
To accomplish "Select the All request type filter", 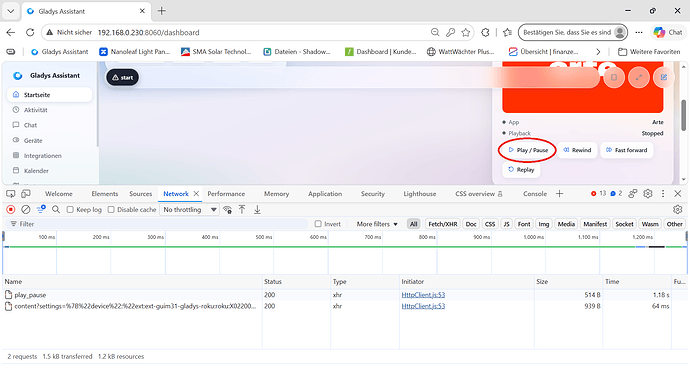I will (414, 224).
